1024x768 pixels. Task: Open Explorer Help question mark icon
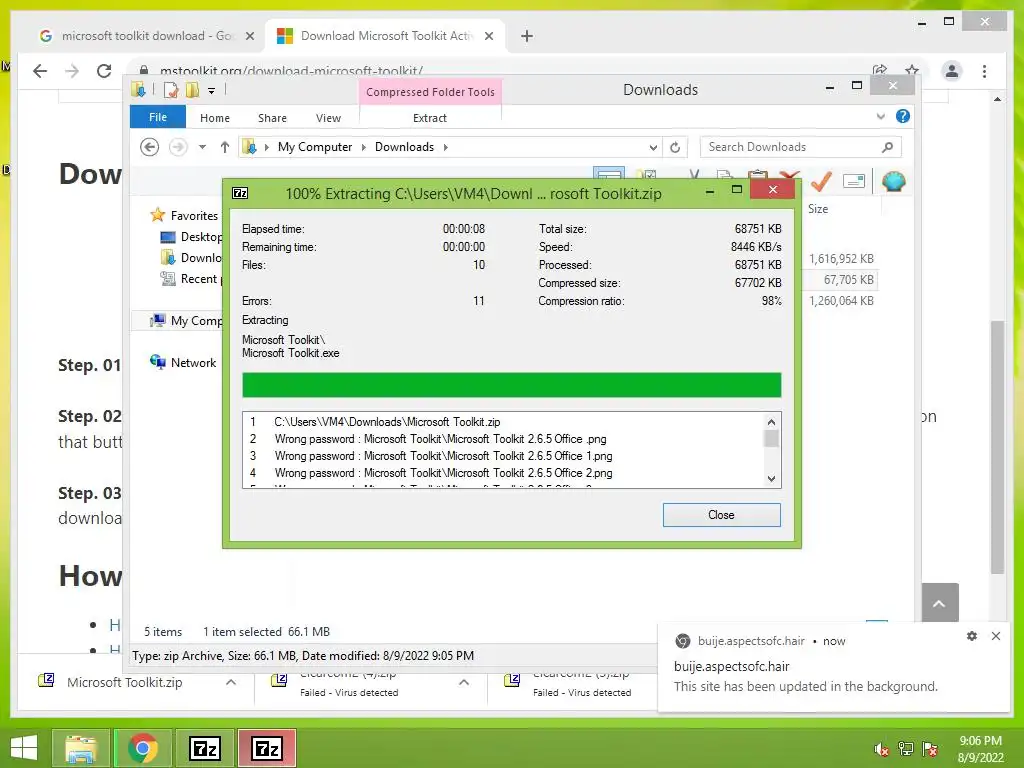903,116
